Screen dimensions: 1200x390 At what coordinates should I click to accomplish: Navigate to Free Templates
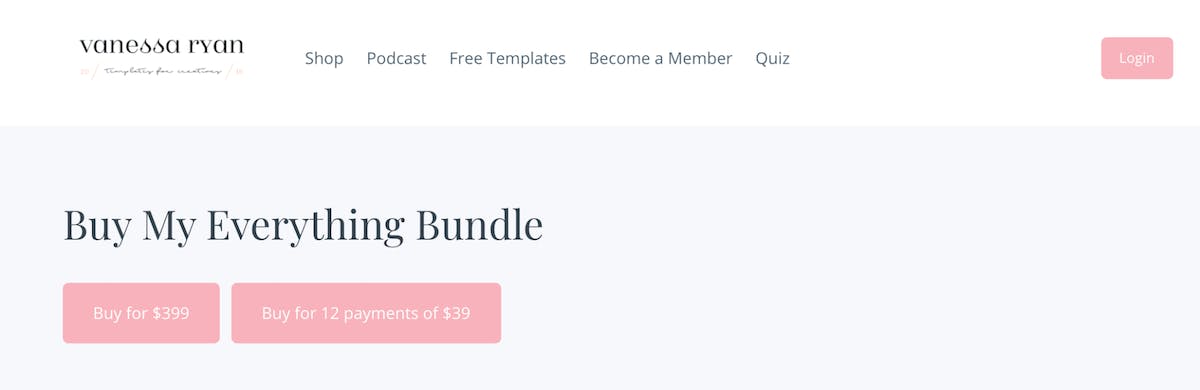click(x=507, y=58)
